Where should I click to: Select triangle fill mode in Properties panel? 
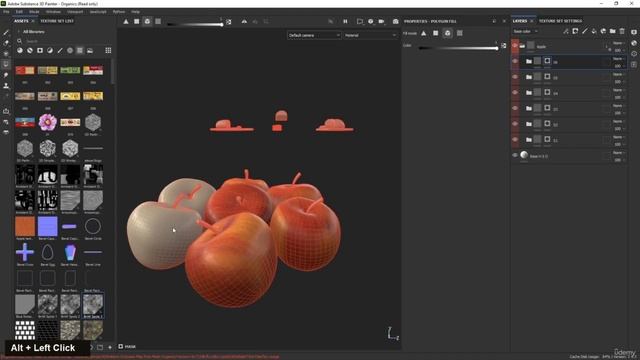pos(424,33)
